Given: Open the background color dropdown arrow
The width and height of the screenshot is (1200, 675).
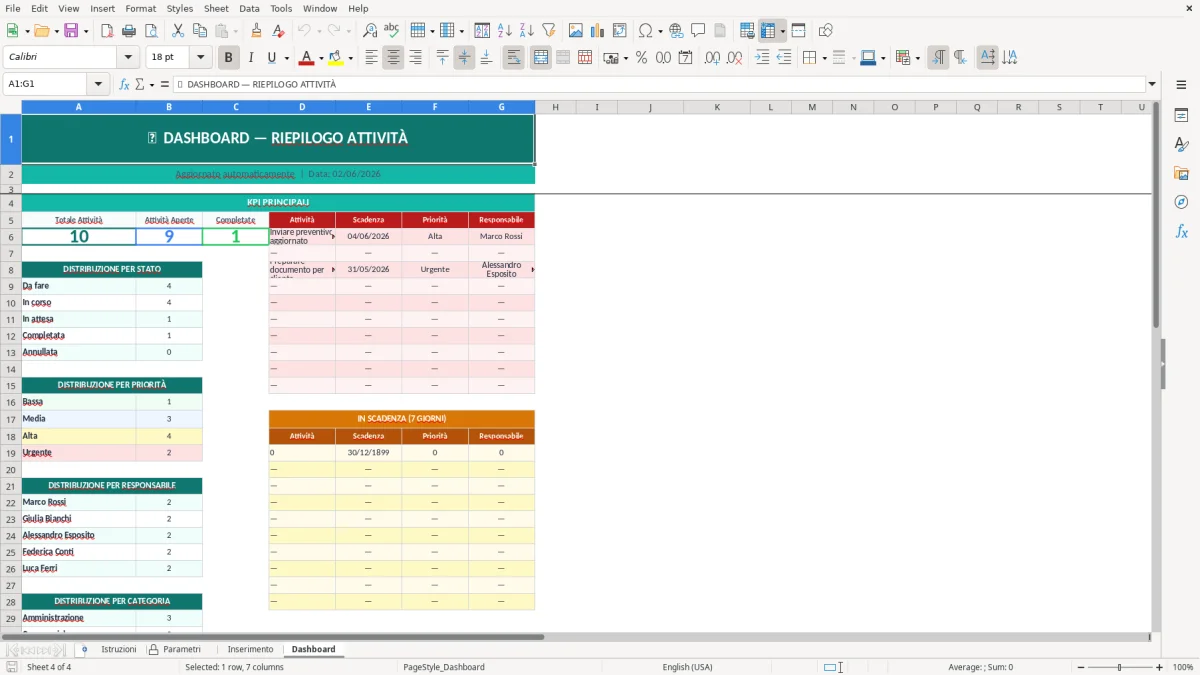Looking at the screenshot, I should point(350,58).
